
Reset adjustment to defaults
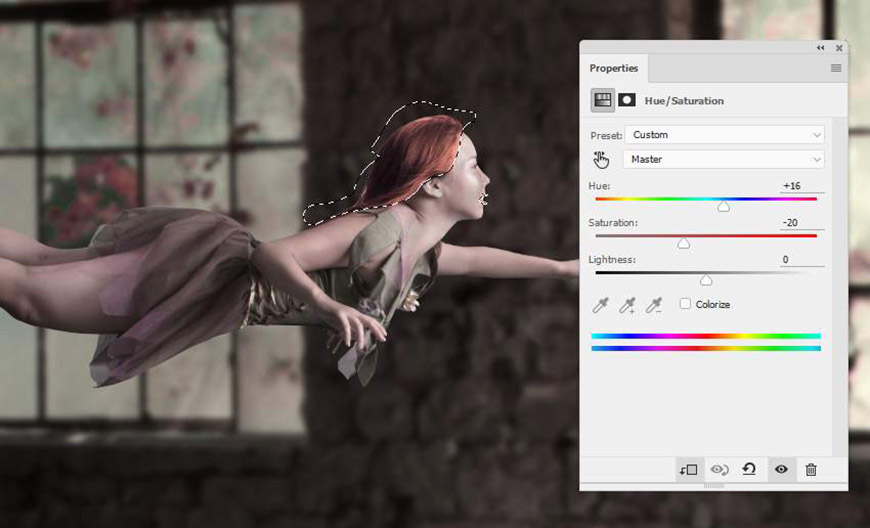pos(749,469)
